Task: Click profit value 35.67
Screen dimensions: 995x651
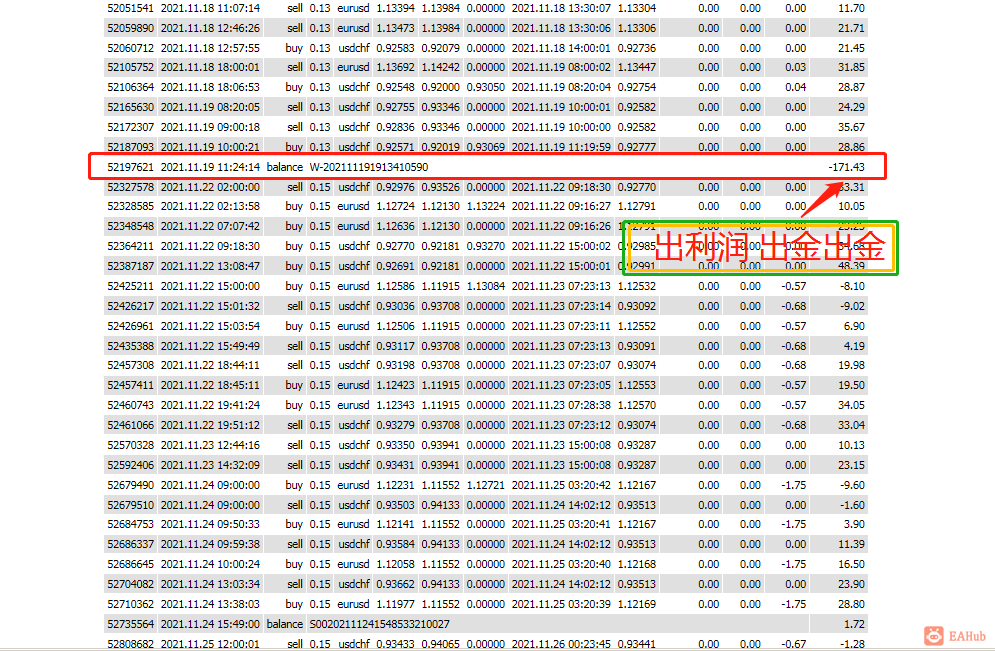Action: 852,127
